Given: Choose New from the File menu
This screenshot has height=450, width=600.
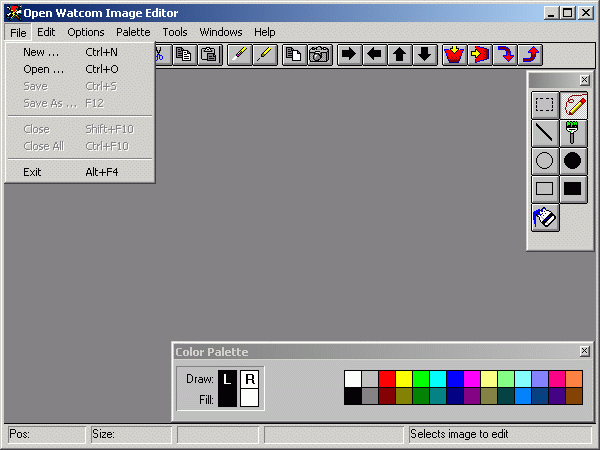Looking at the screenshot, I should [41, 52].
